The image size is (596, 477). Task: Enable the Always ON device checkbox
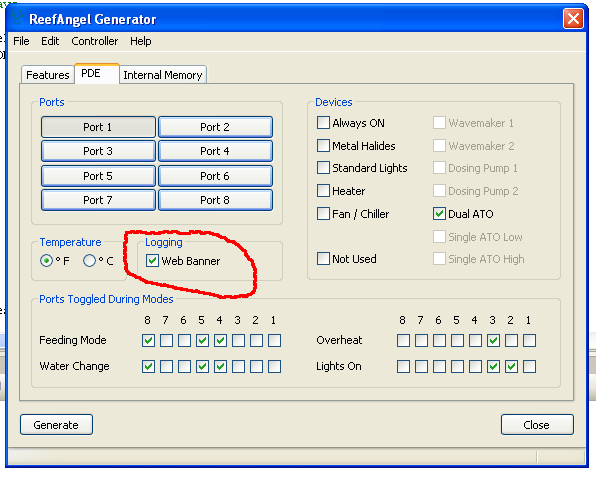(x=323, y=123)
